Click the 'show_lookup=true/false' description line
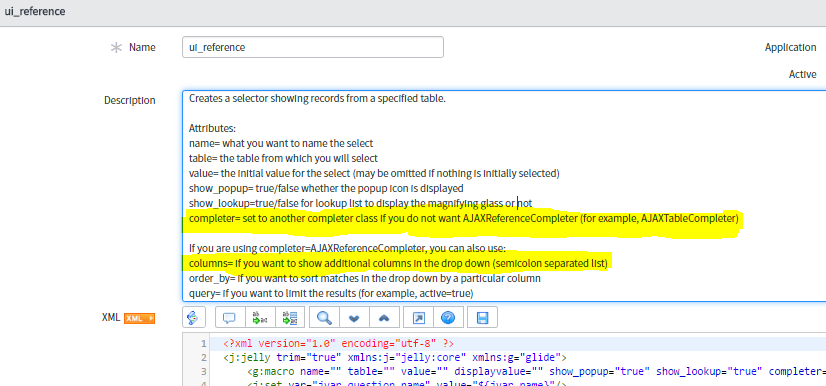 coord(360,203)
